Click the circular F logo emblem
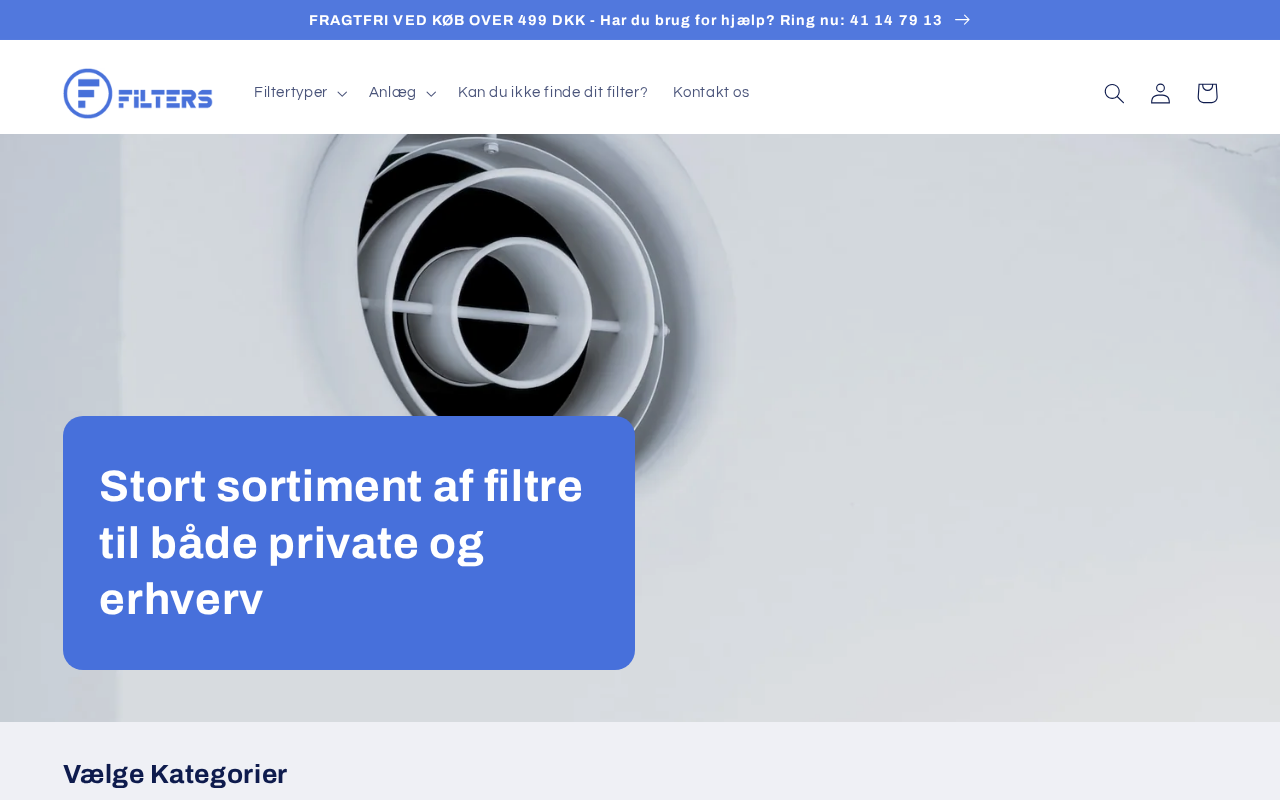 (88, 93)
